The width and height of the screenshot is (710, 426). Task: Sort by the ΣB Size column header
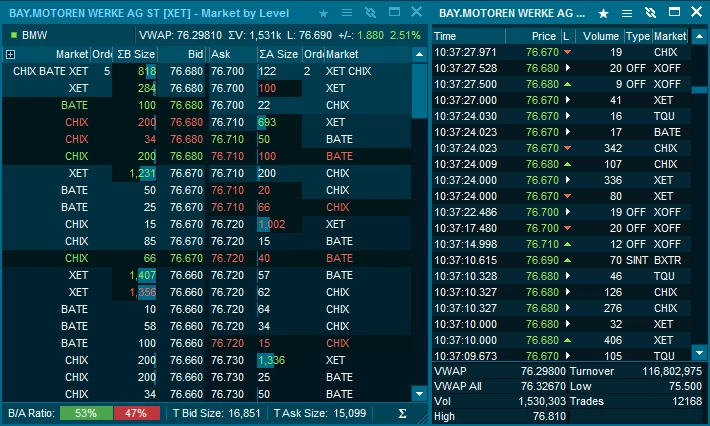pos(136,54)
